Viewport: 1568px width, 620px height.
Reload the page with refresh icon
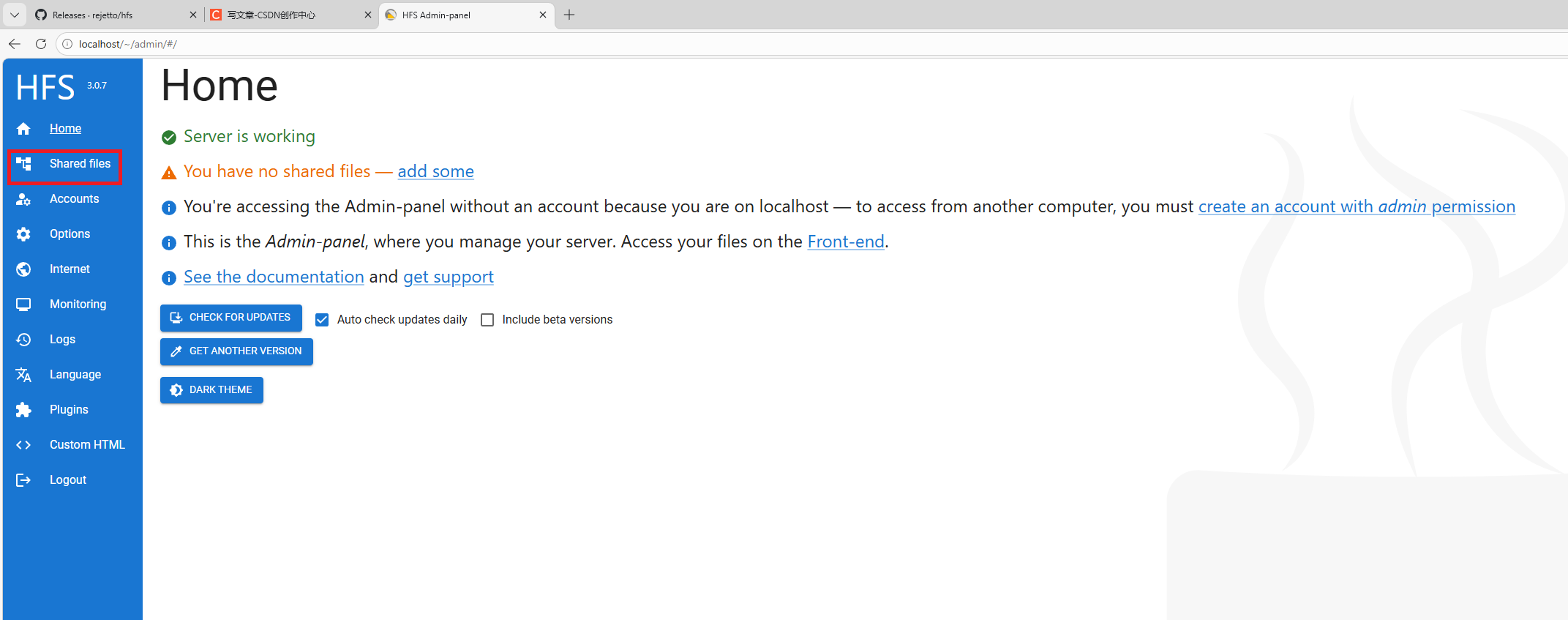coord(41,44)
